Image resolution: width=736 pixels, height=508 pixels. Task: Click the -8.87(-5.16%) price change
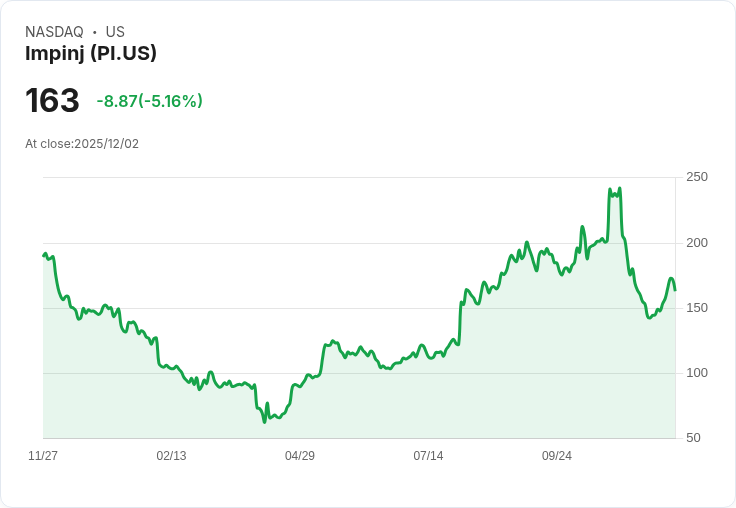point(150,101)
